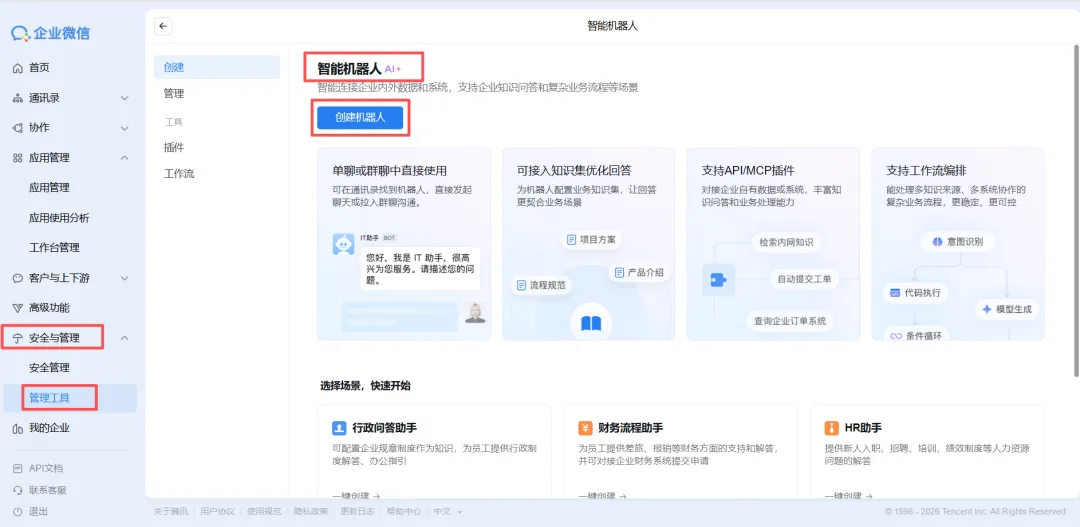Click the back arrow button

coord(163,26)
